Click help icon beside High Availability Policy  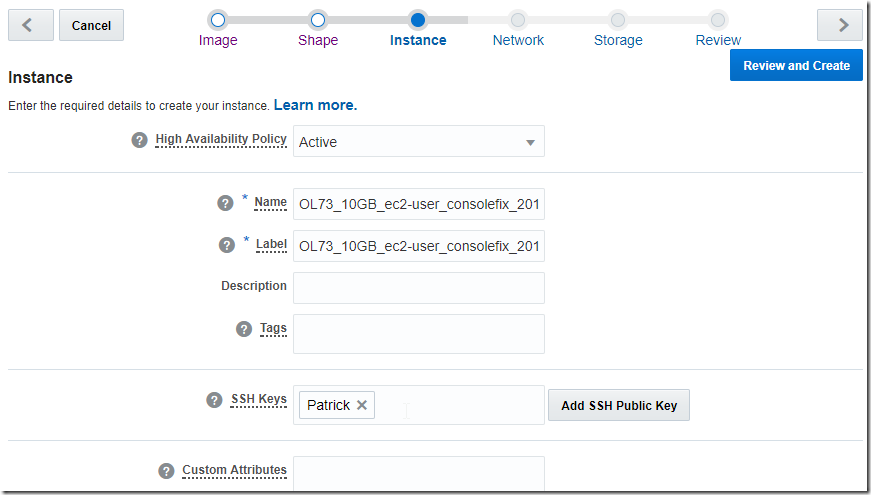[140, 140]
